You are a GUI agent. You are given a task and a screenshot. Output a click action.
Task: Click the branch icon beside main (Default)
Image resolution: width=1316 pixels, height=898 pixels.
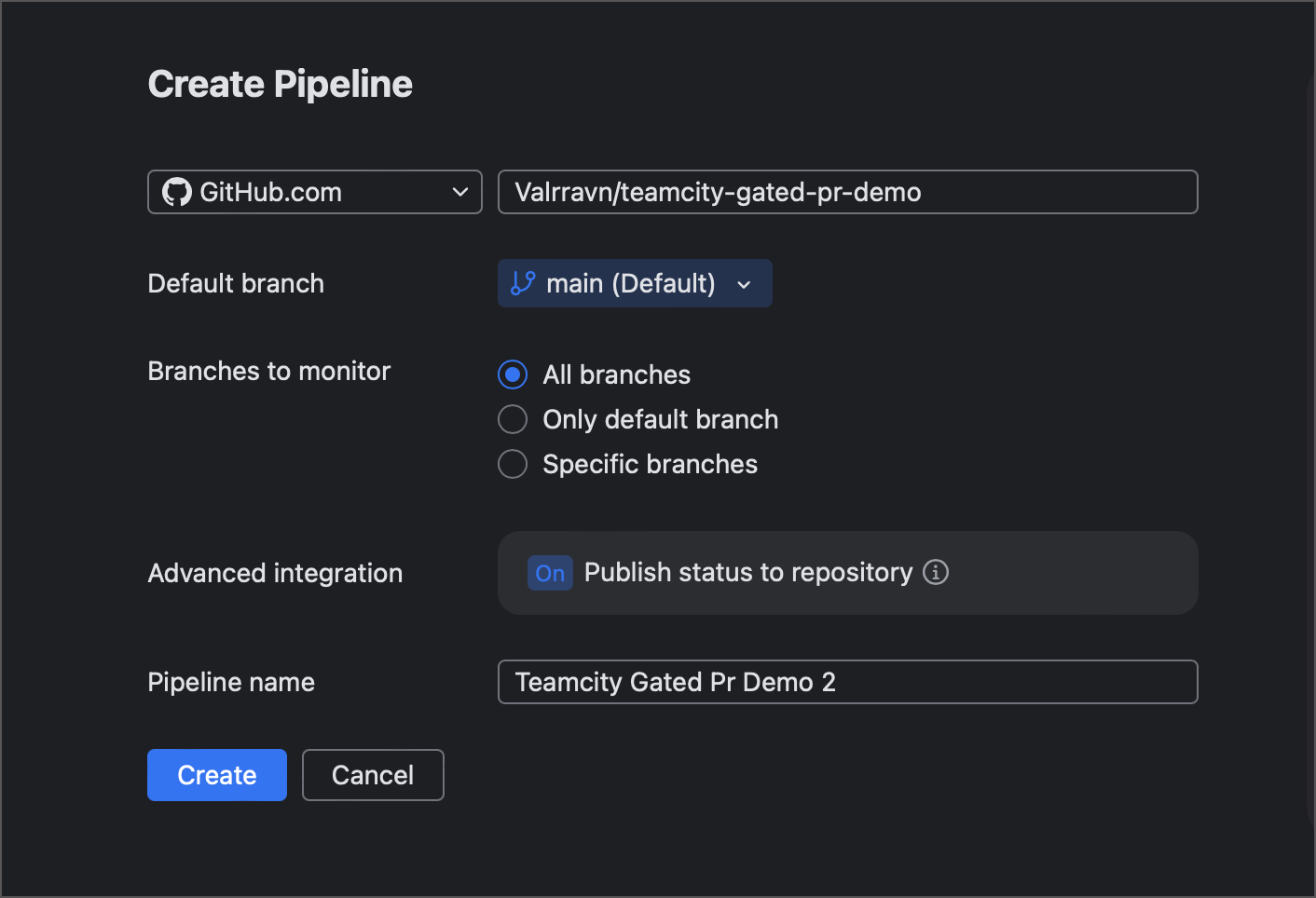click(522, 283)
